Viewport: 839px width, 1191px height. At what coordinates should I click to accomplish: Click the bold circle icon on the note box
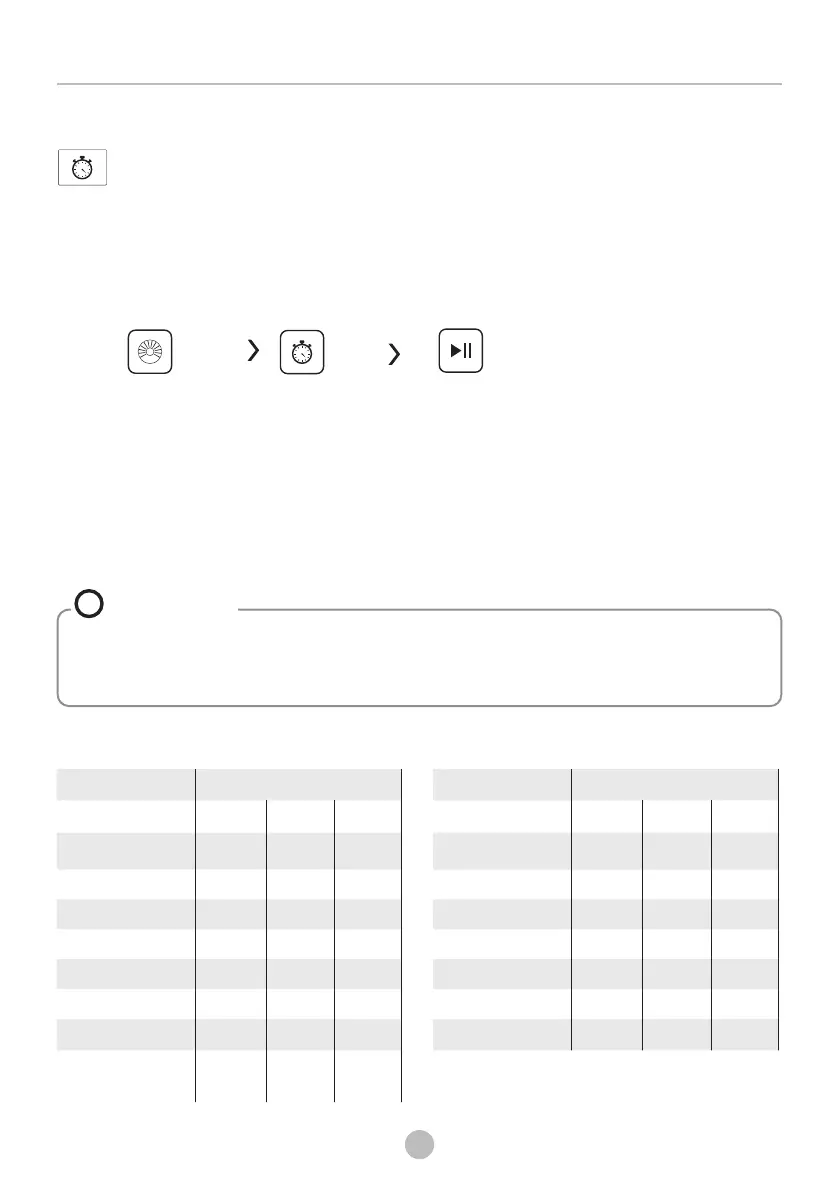[89, 604]
